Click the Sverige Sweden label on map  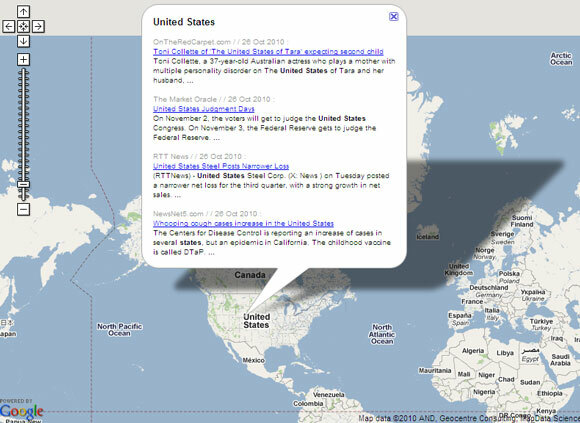(502, 238)
